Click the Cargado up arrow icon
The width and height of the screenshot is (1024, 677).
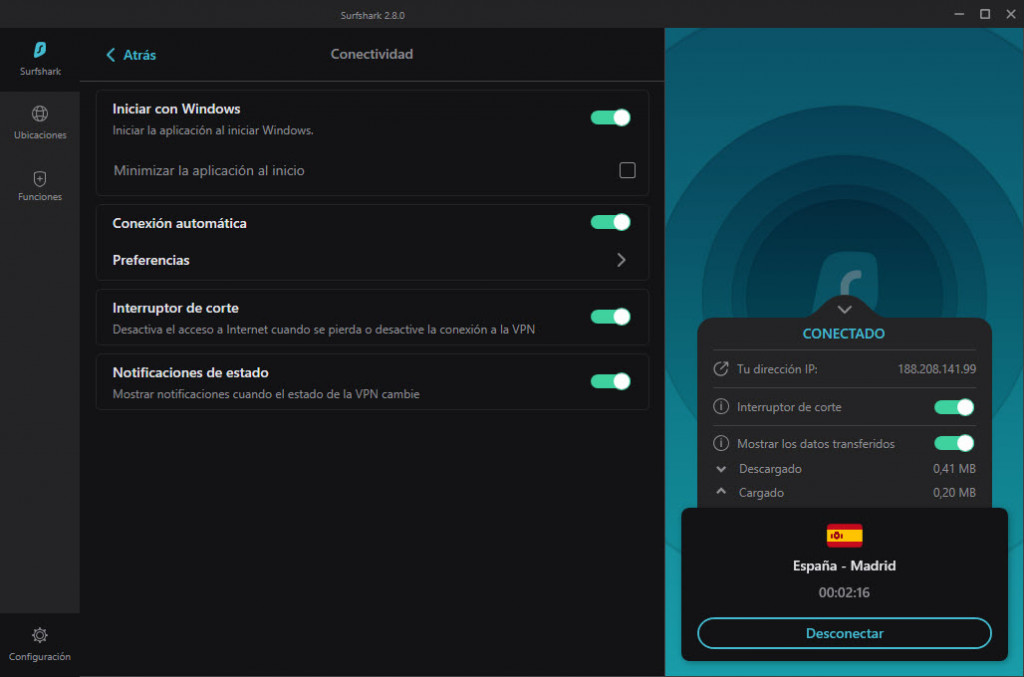[x=721, y=492]
